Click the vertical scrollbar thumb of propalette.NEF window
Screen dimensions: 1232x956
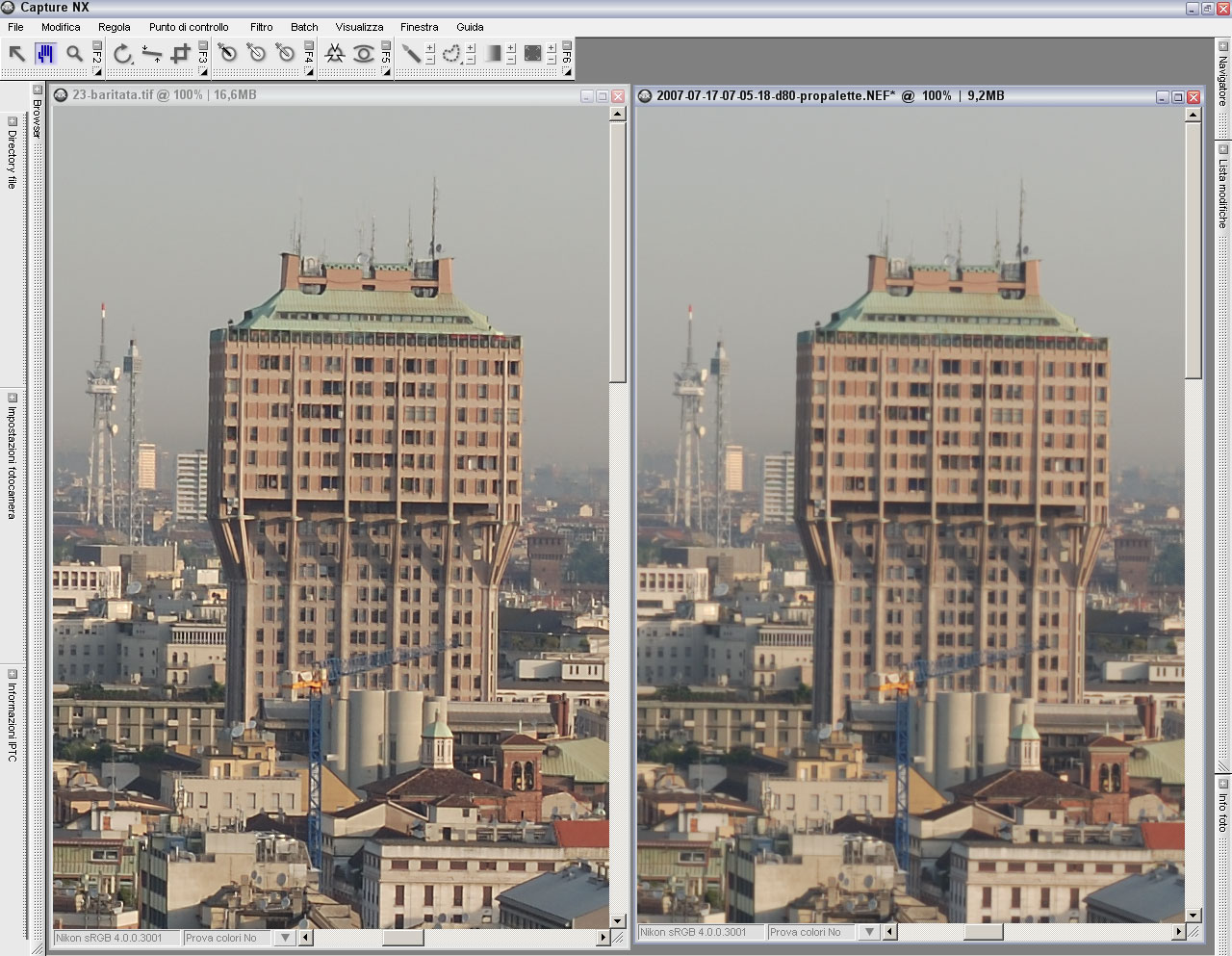pyautogui.click(x=1193, y=250)
